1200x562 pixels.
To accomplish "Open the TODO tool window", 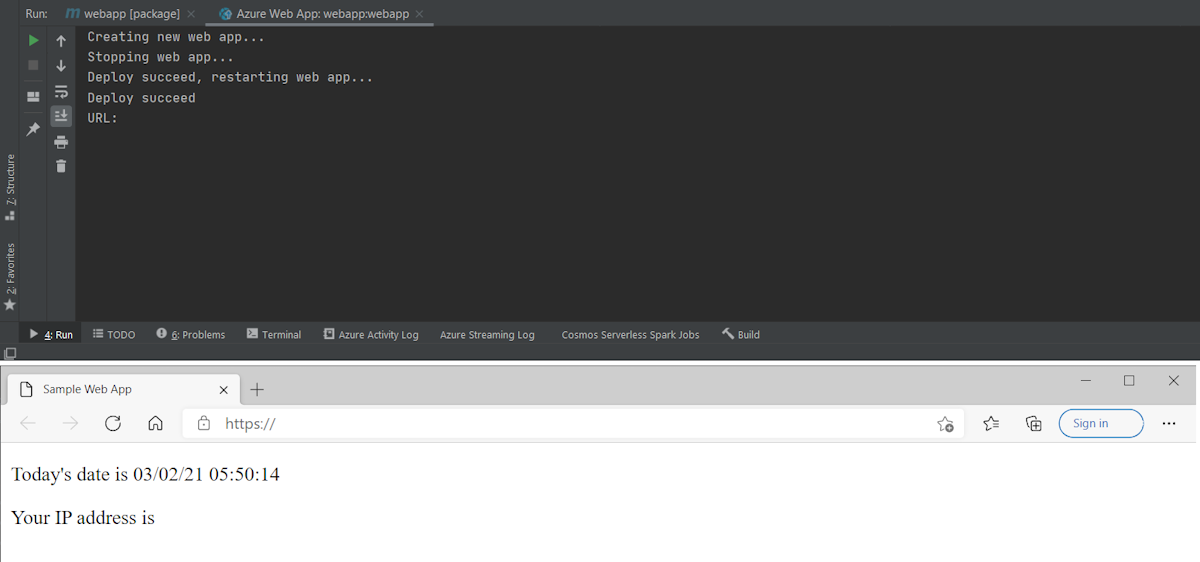I will click(x=114, y=334).
